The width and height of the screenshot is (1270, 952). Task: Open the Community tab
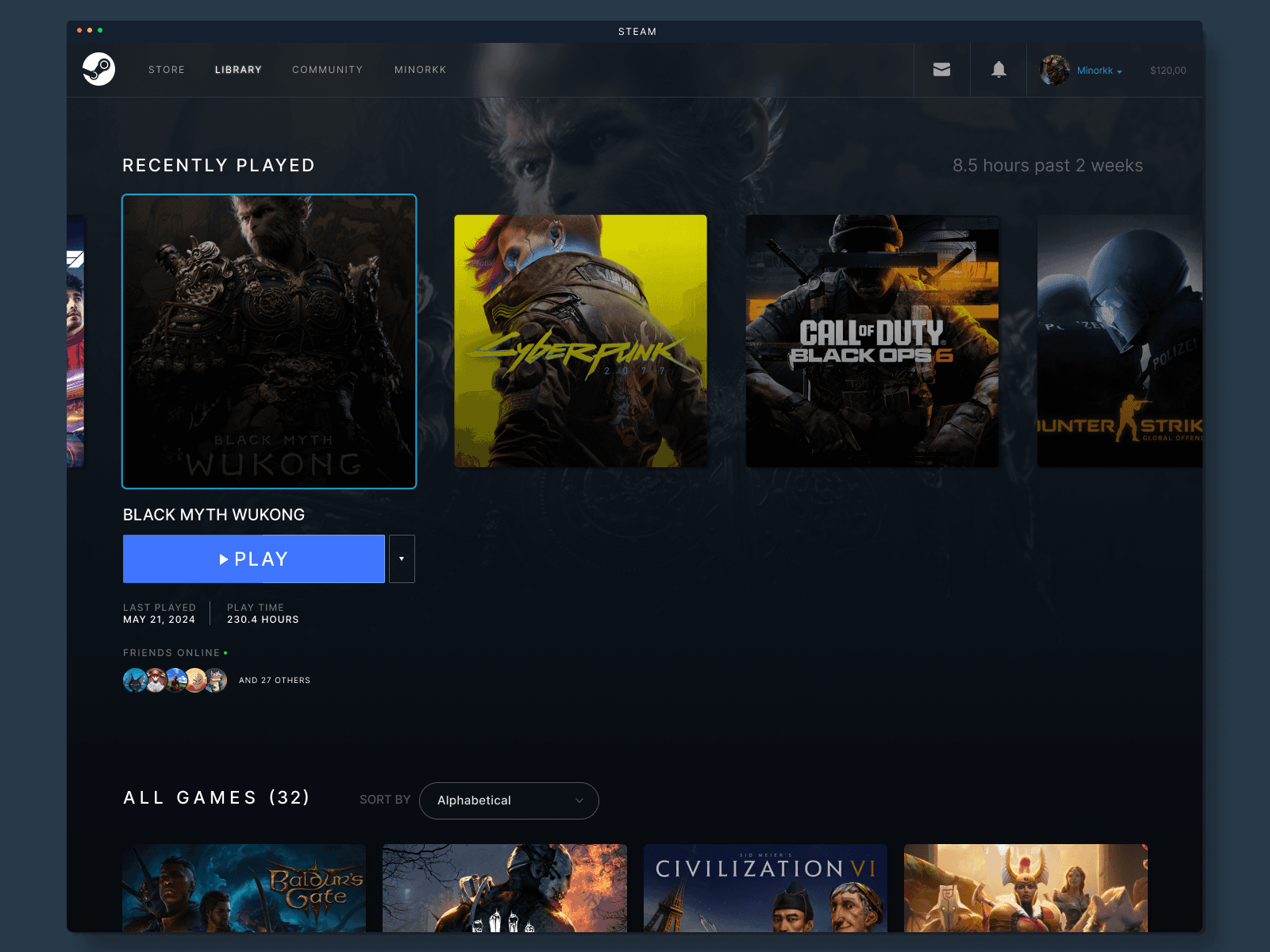(327, 70)
